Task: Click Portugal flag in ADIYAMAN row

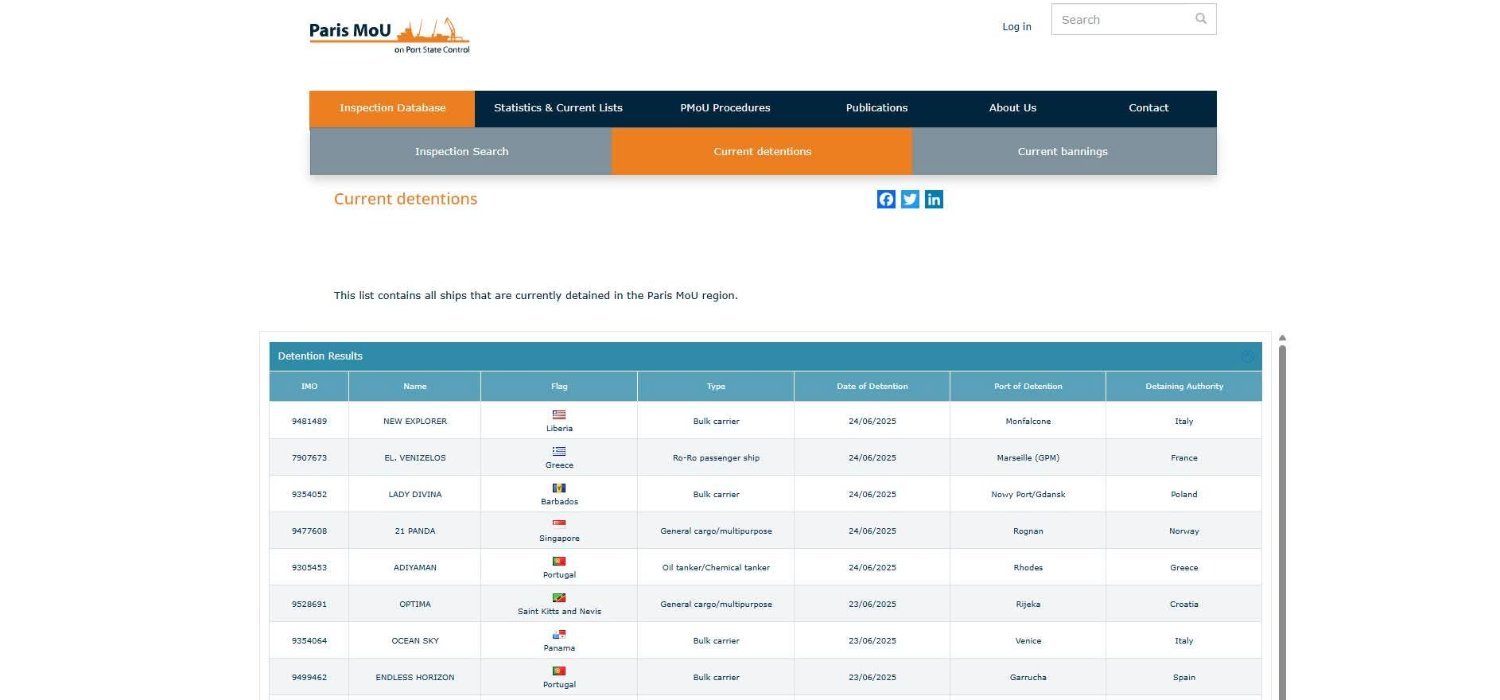Action: (559, 561)
